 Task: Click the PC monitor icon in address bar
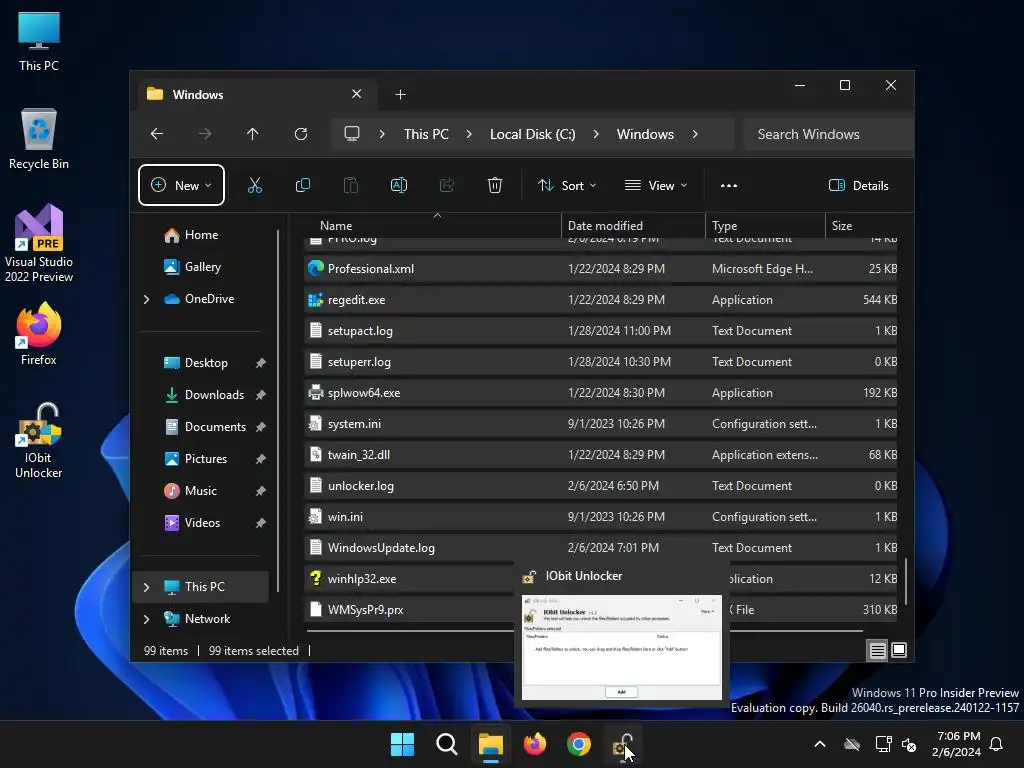(x=352, y=134)
